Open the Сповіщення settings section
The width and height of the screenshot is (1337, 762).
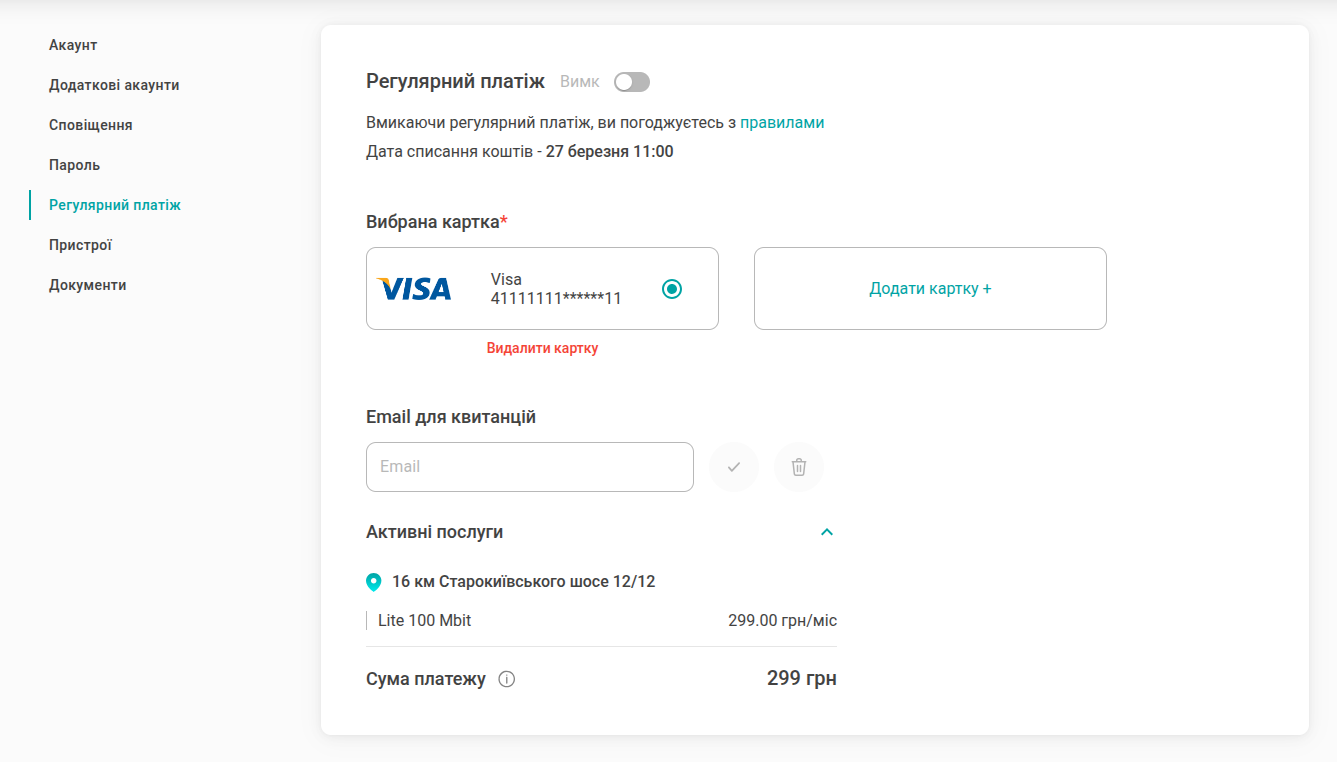(91, 125)
